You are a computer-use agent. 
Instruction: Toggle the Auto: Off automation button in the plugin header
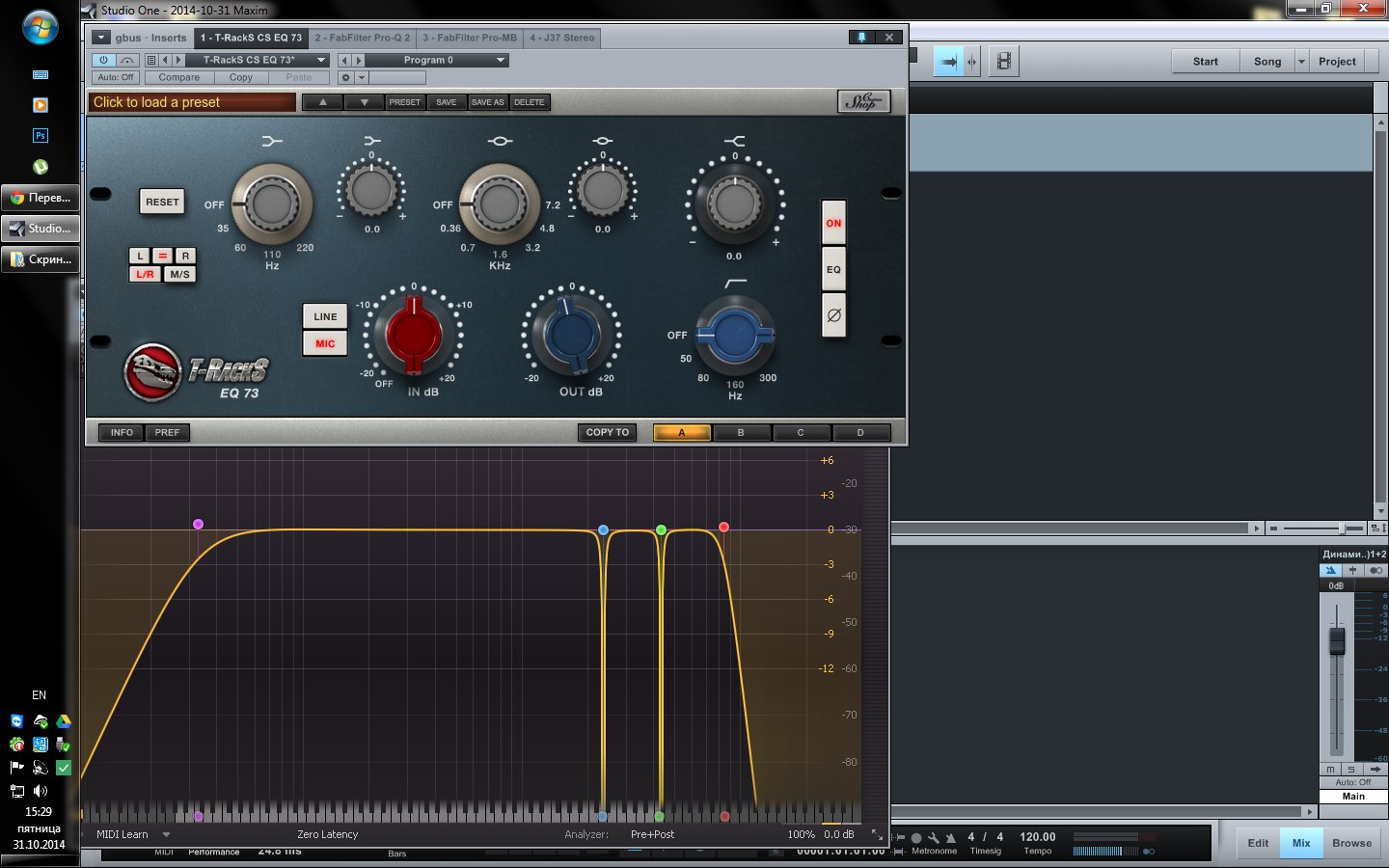pyautogui.click(x=116, y=77)
